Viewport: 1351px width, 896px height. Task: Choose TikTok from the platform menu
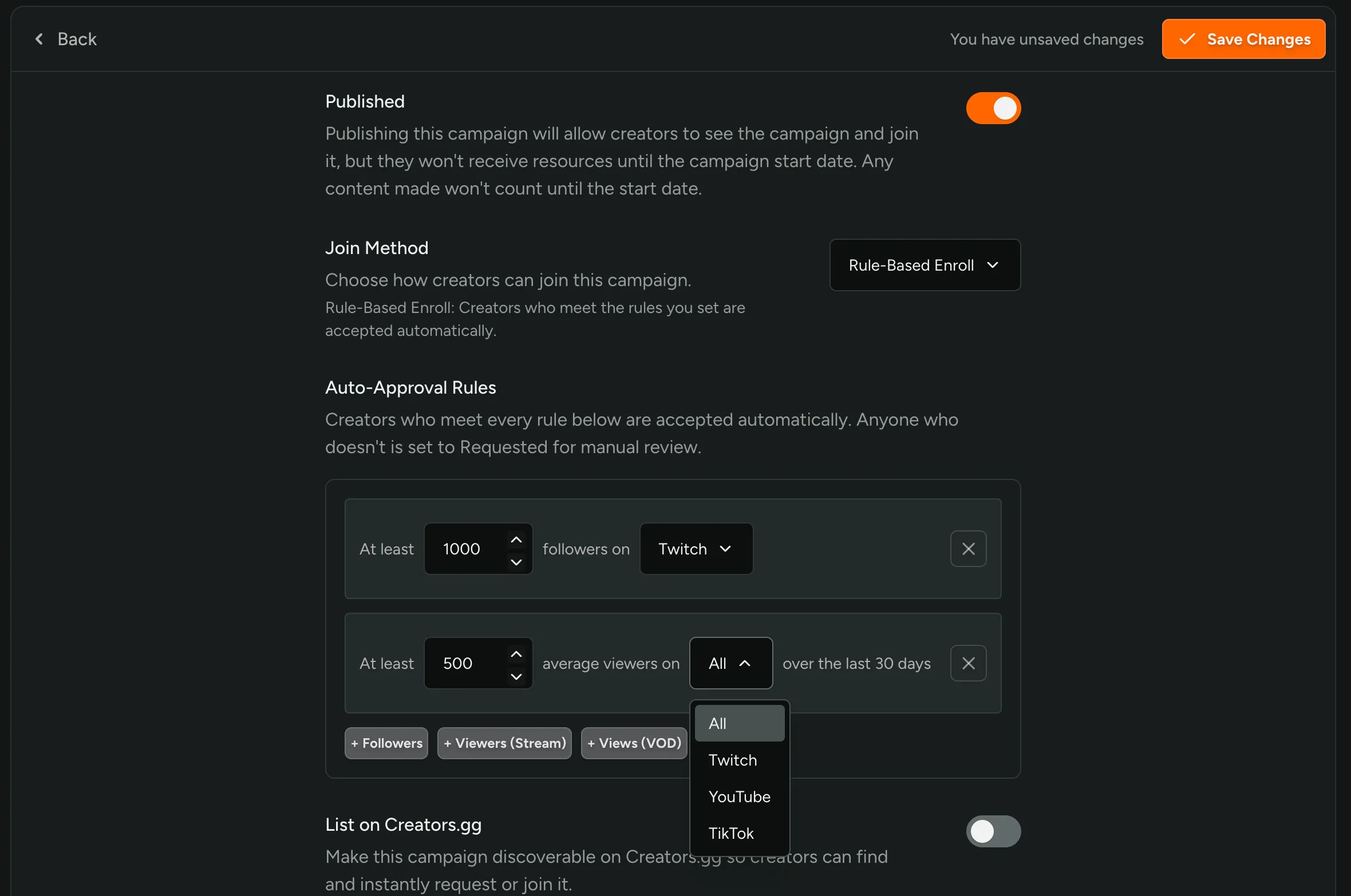click(740, 833)
